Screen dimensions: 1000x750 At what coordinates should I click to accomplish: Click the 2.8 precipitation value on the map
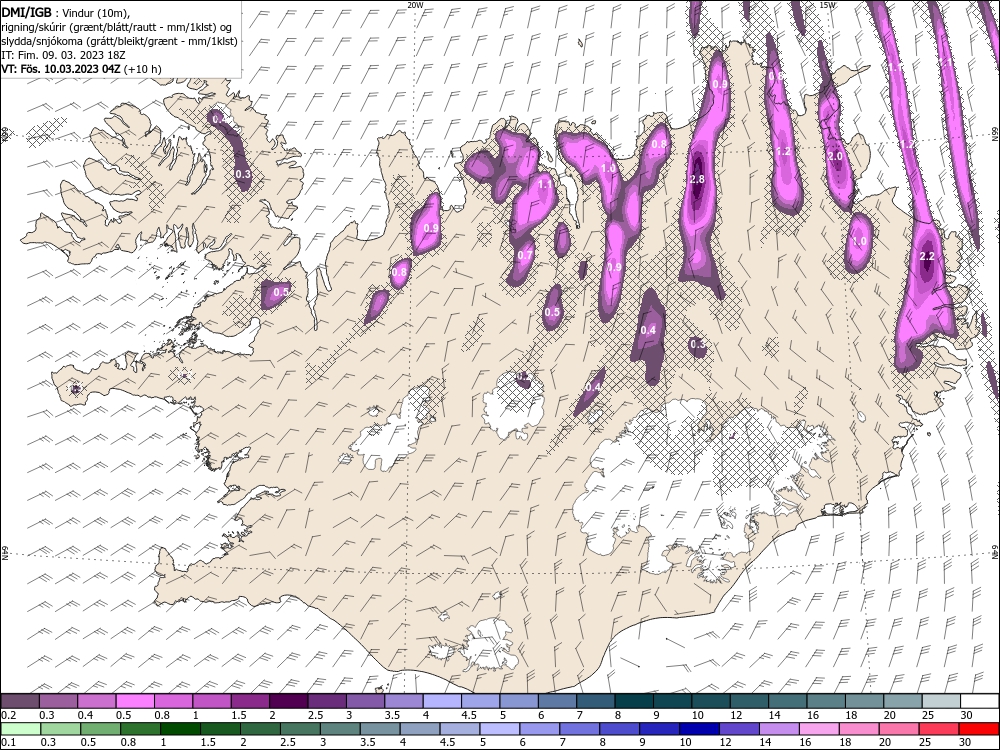click(697, 179)
